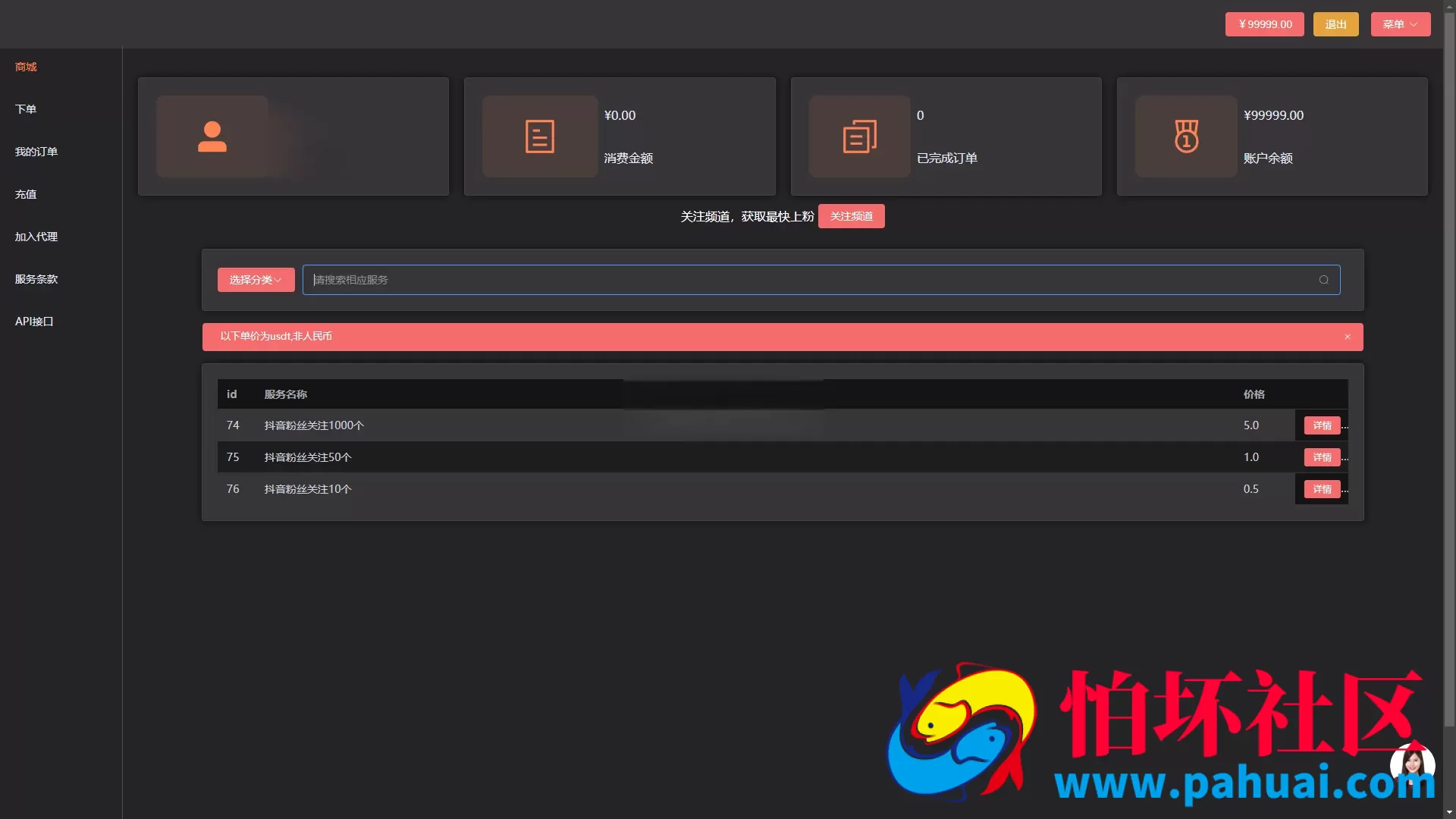Screen dimensions: 1456x819
Task: Open the 充值 recharge page
Action: click(x=26, y=194)
